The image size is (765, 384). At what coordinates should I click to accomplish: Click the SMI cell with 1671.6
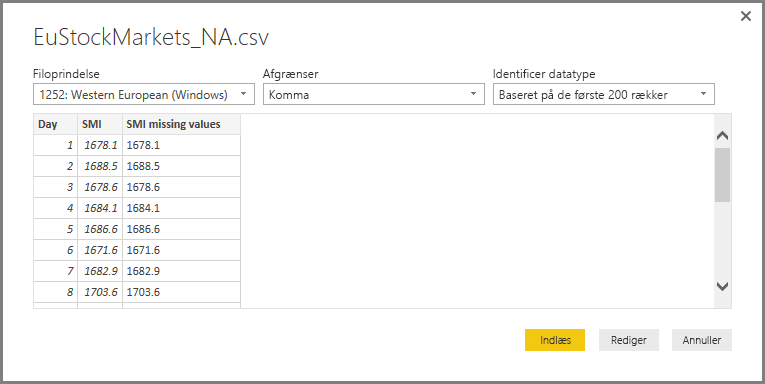(100, 250)
